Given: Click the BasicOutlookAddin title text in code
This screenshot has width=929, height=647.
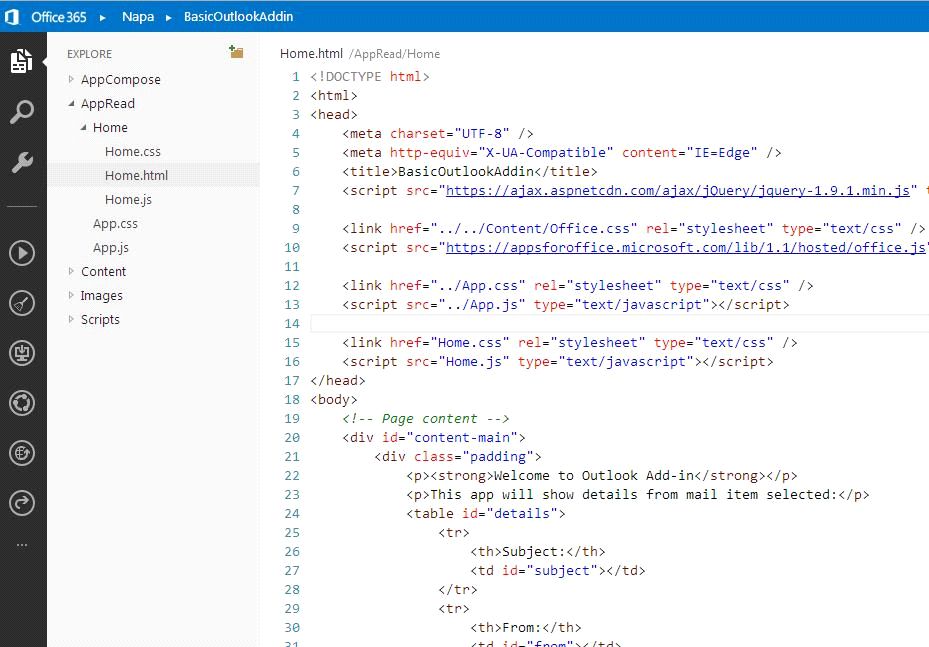Looking at the screenshot, I should [466, 172].
